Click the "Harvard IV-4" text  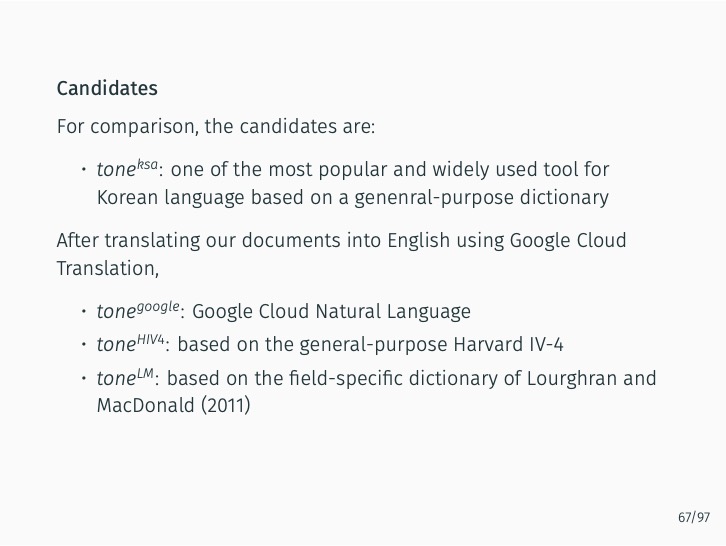[509, 346]
